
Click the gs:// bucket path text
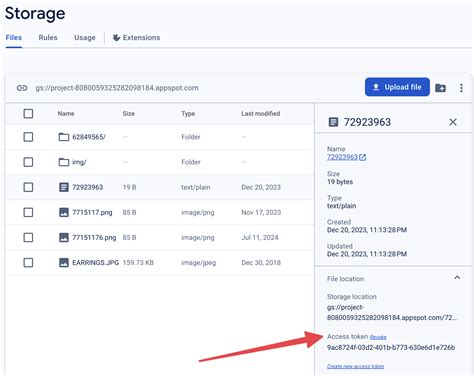[117, 88]
